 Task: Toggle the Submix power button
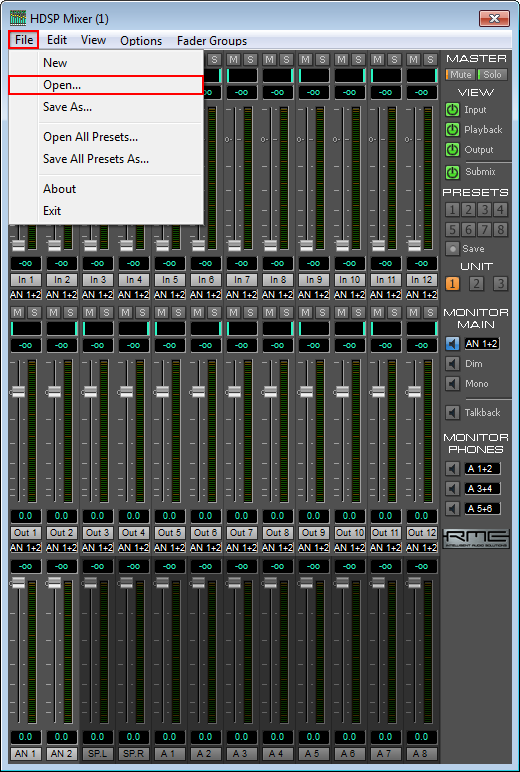click(452, 172)
